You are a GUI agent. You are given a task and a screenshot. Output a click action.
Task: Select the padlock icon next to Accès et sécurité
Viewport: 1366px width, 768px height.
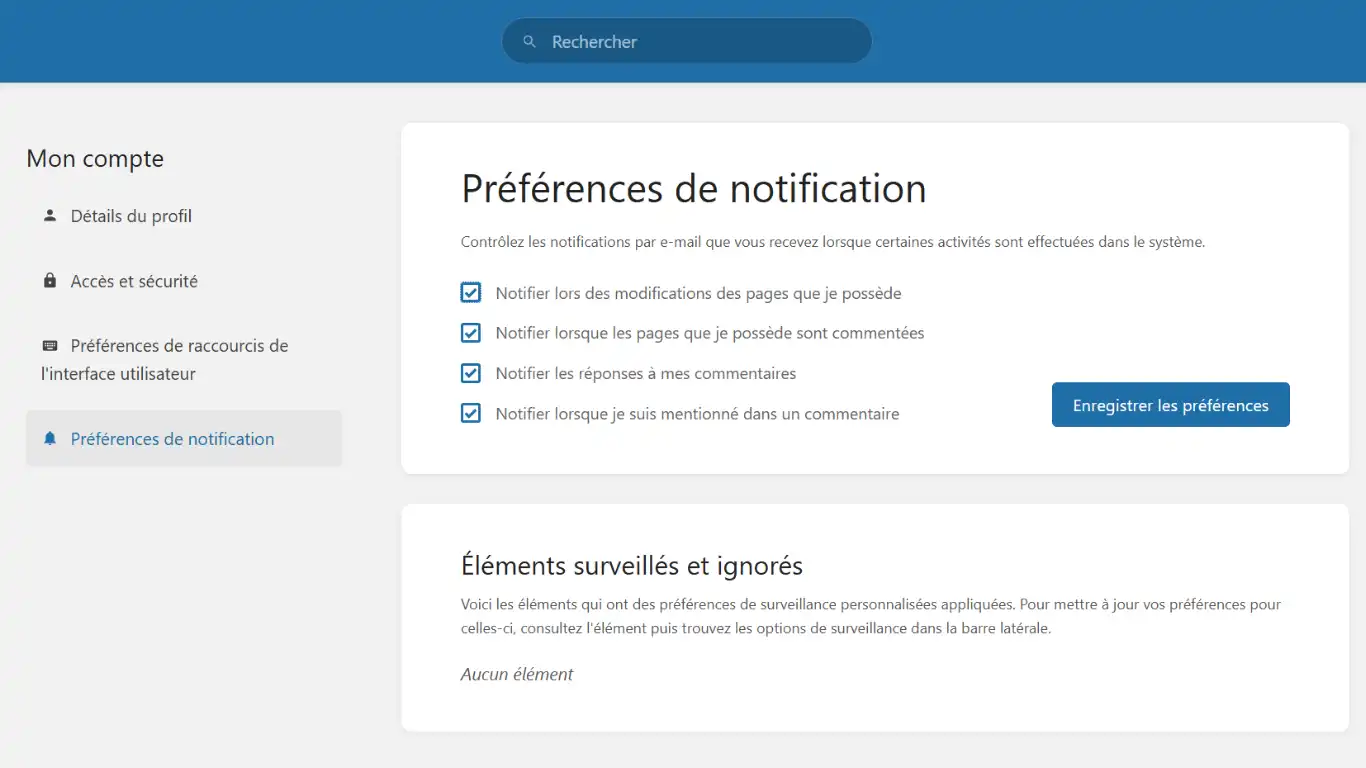tap(49, 280)
